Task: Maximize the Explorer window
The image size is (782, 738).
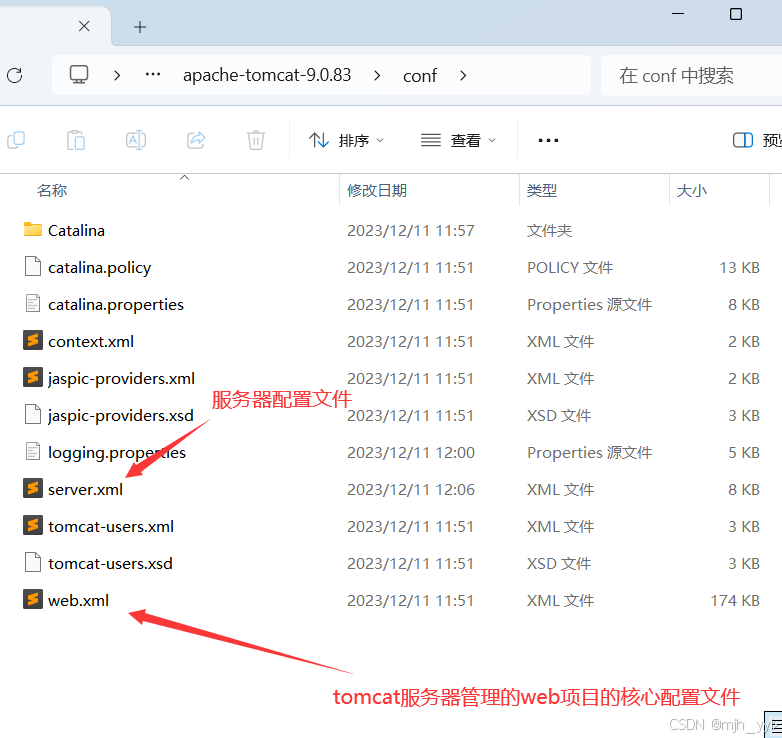Action: click(x=736, y=13)
